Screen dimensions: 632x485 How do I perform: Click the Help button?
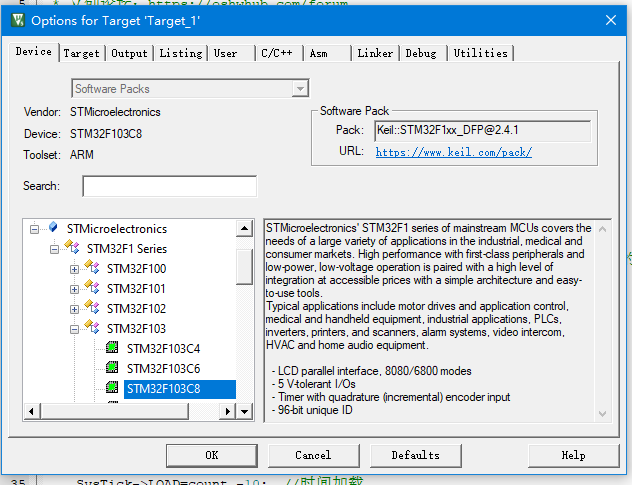(573, 456)
